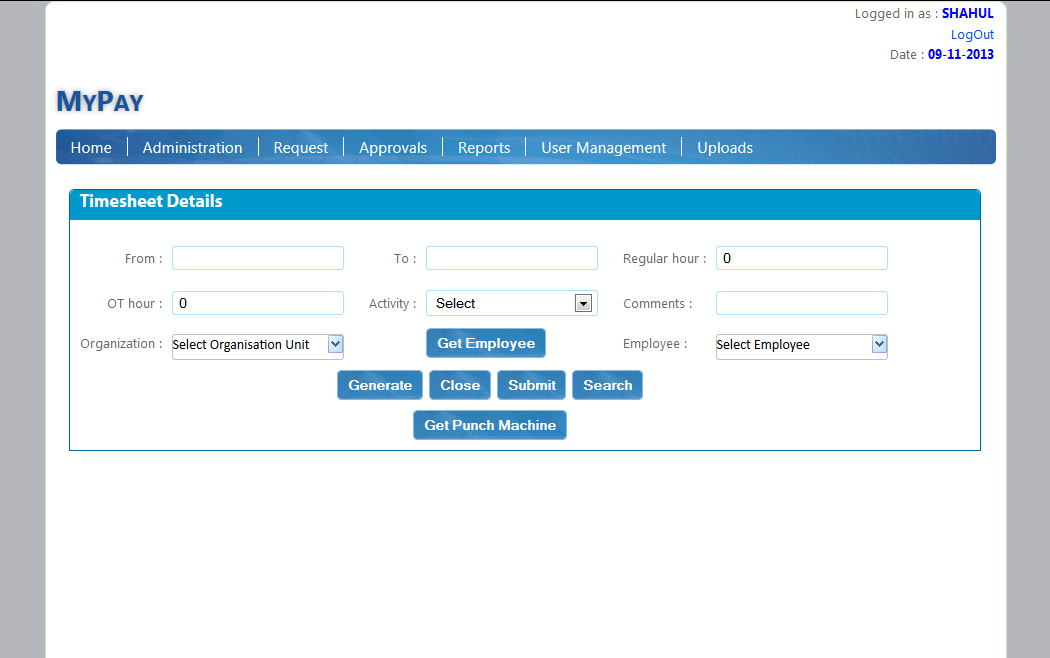The height and width of the screenshot is (658, 1050).
Task: Submit the timesheet with Submit button
Action: click(532, 386)
